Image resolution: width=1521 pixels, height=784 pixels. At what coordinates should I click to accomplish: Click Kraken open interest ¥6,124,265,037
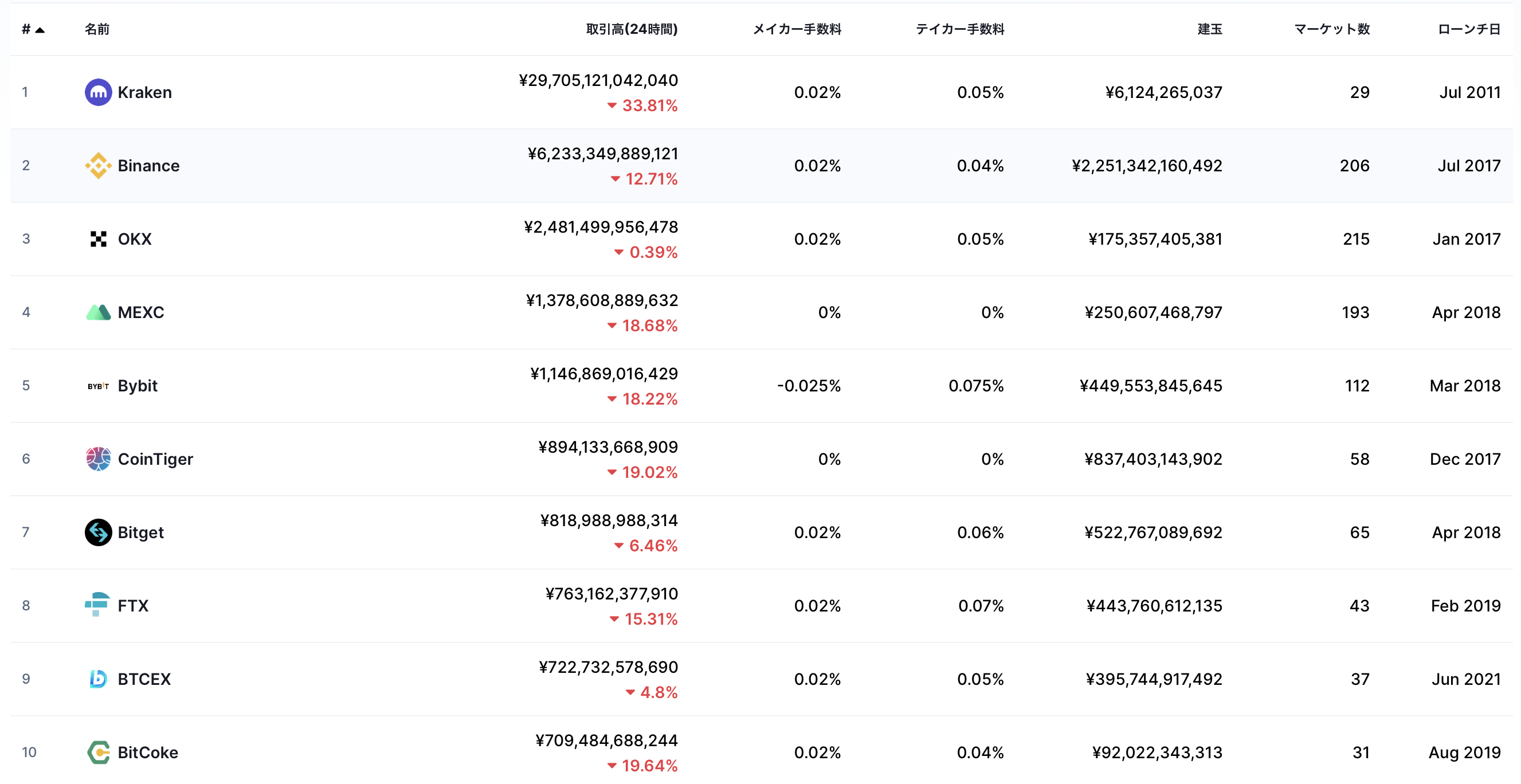(1164, 92)
